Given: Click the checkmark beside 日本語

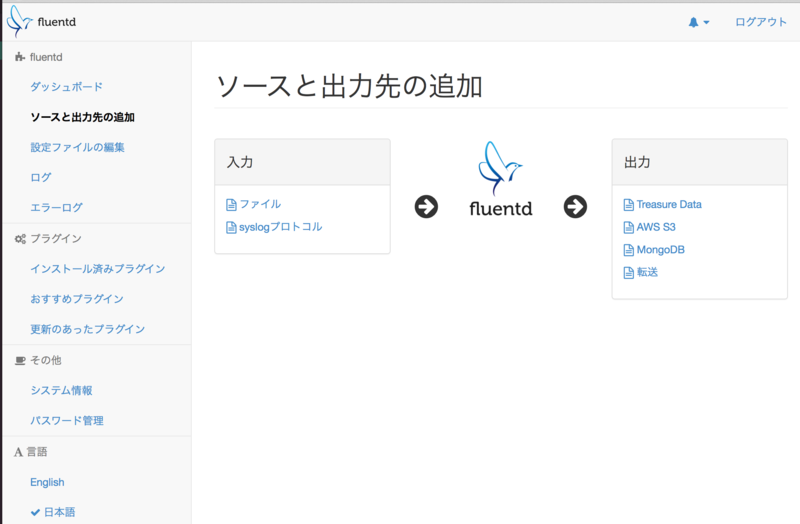Looking at the screenshot, I should pos(35,512).
